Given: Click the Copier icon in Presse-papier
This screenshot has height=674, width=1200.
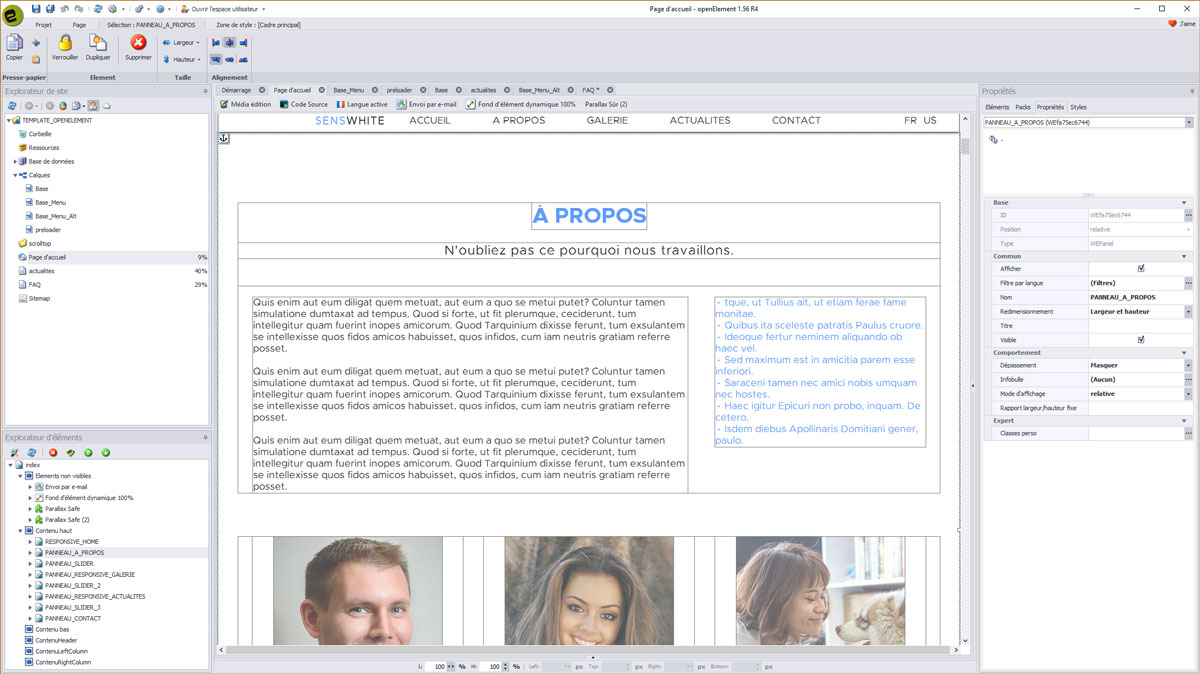Looking at the screenshot, I should click(14, 44).
